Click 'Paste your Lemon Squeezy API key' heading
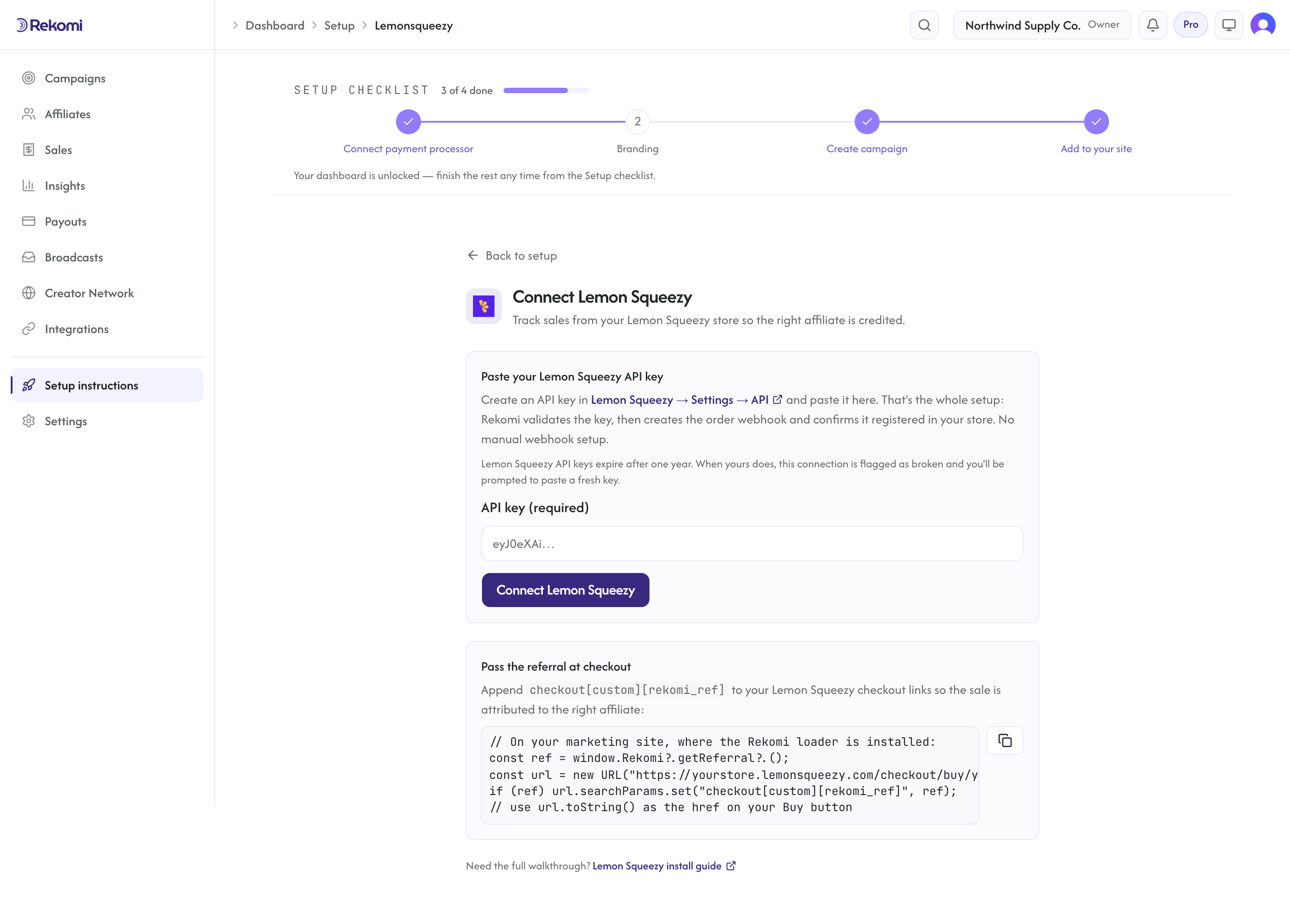 coord(572,376)
